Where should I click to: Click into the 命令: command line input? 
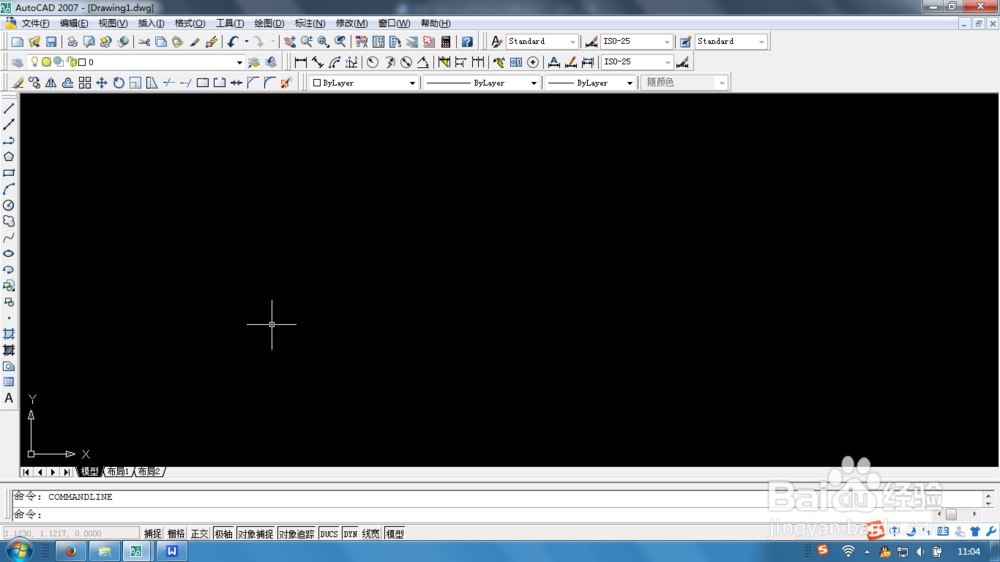(x=472, y=514)
